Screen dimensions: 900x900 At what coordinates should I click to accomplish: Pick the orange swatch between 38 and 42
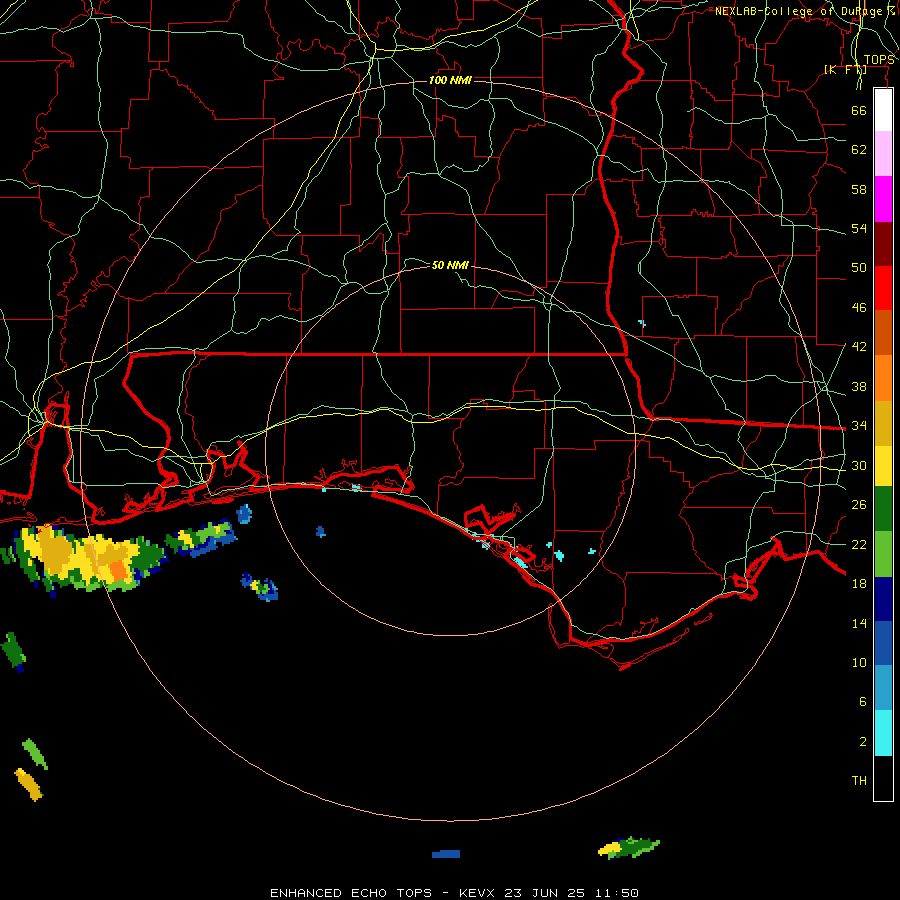[x=883, y=378]
